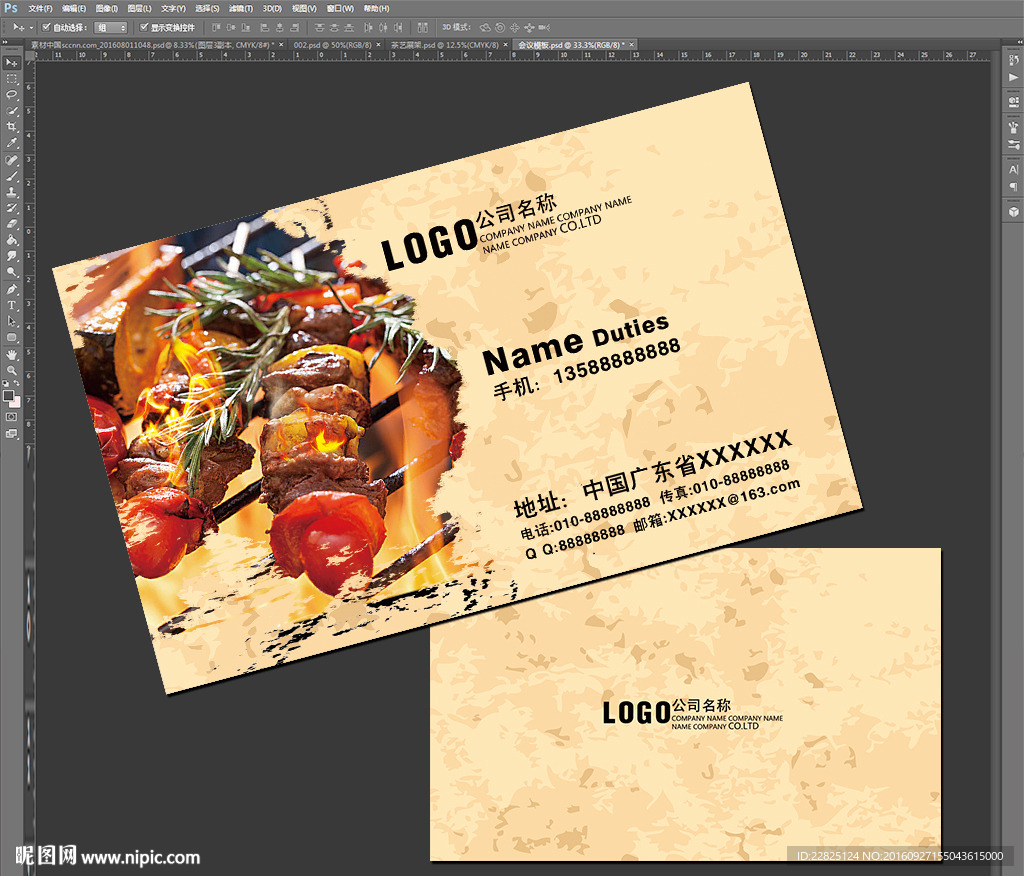Select the Eraser tool
The image size is (1024, 876).
(11, 224)
